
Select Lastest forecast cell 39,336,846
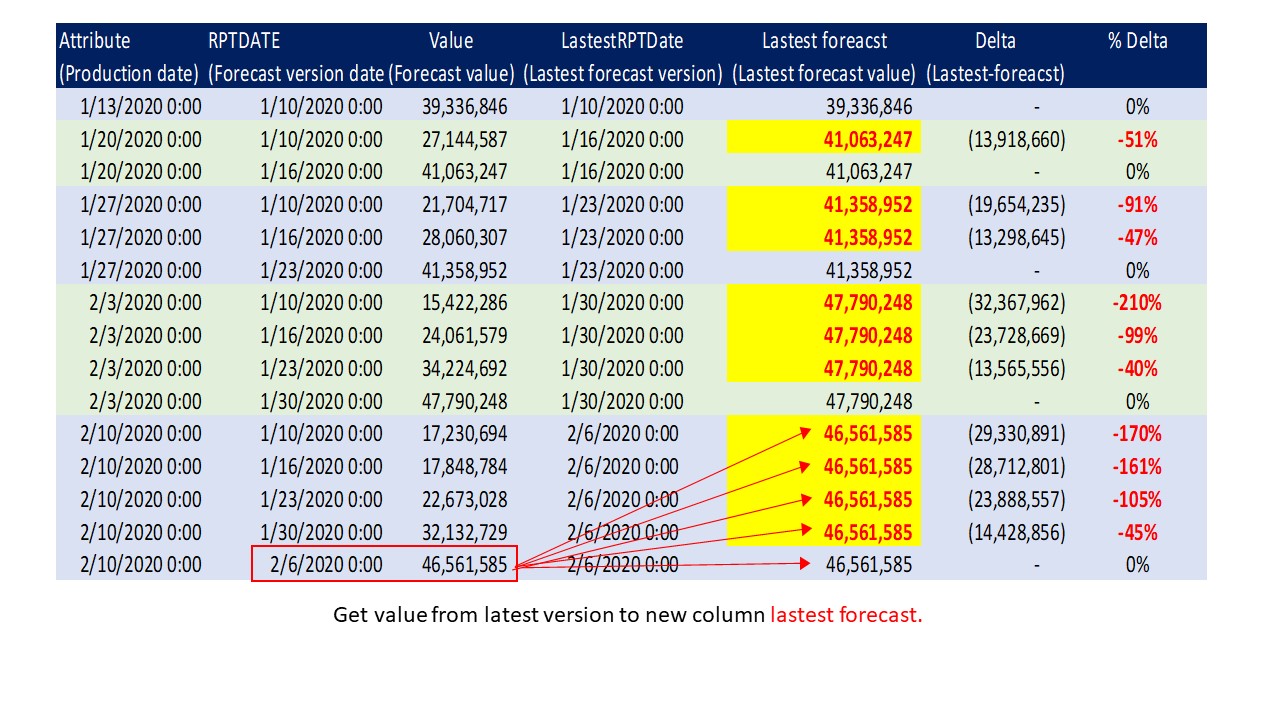[x=869, y=107]
